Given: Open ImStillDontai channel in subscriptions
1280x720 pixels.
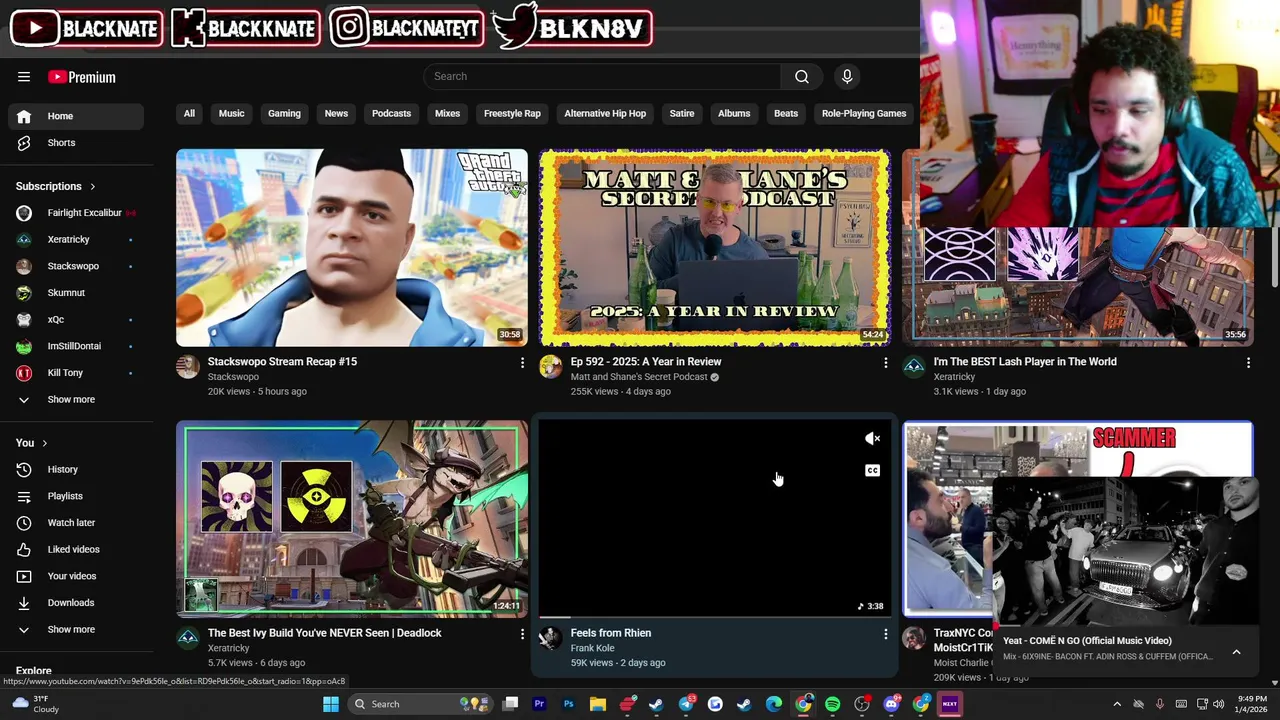Looking at the screenshot, I should [x=76, y=346].
